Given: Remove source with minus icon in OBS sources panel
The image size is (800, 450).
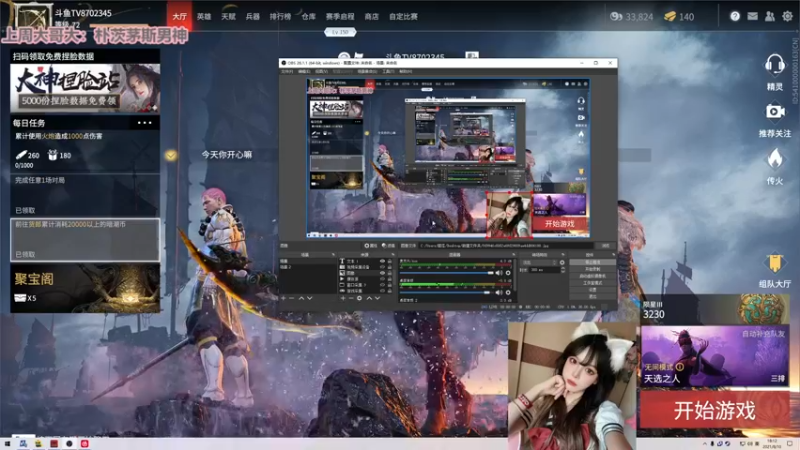Looking at the screenshot, I should tap(351, 298).
